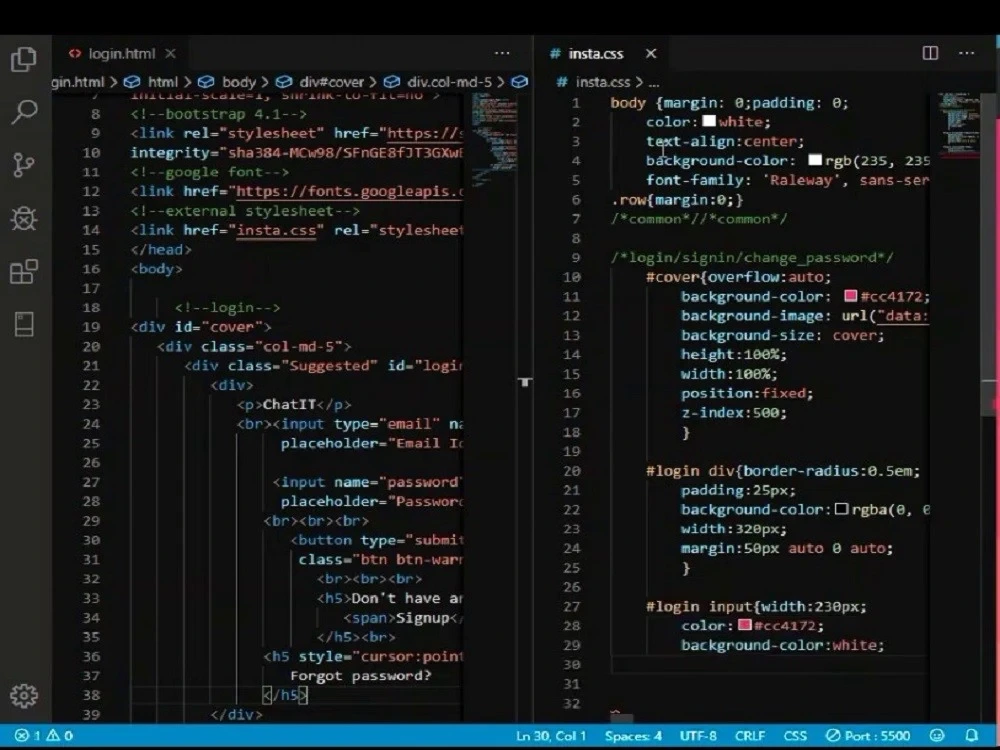Image resolution: width=1000 pixels, height=750 pixels.
Task: Follow the https stylesheet link on line 9
Action: click(425, 133)
